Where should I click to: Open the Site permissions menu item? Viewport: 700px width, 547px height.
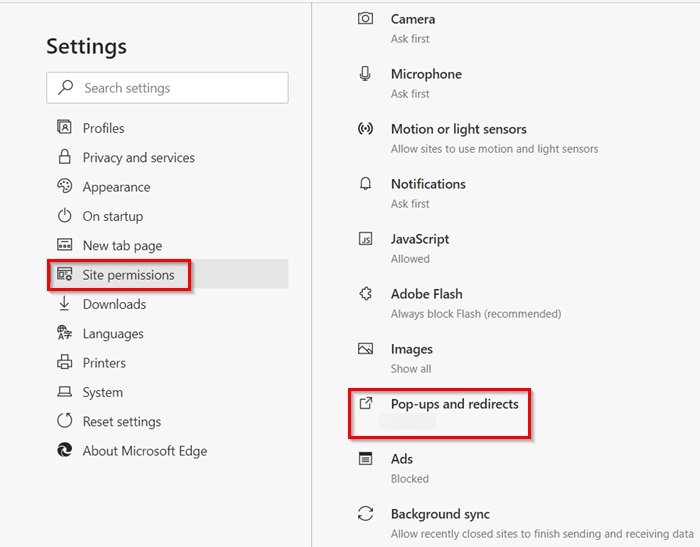128,275
